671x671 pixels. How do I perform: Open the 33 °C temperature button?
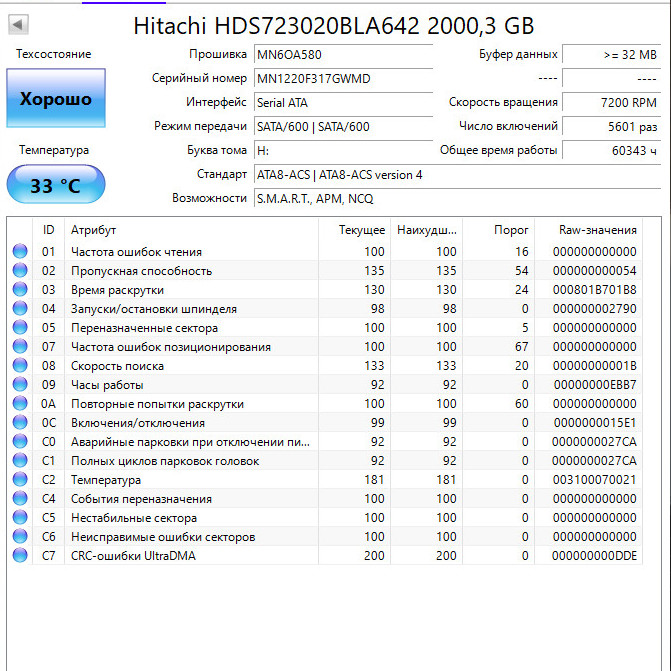[x=56, y=184]
